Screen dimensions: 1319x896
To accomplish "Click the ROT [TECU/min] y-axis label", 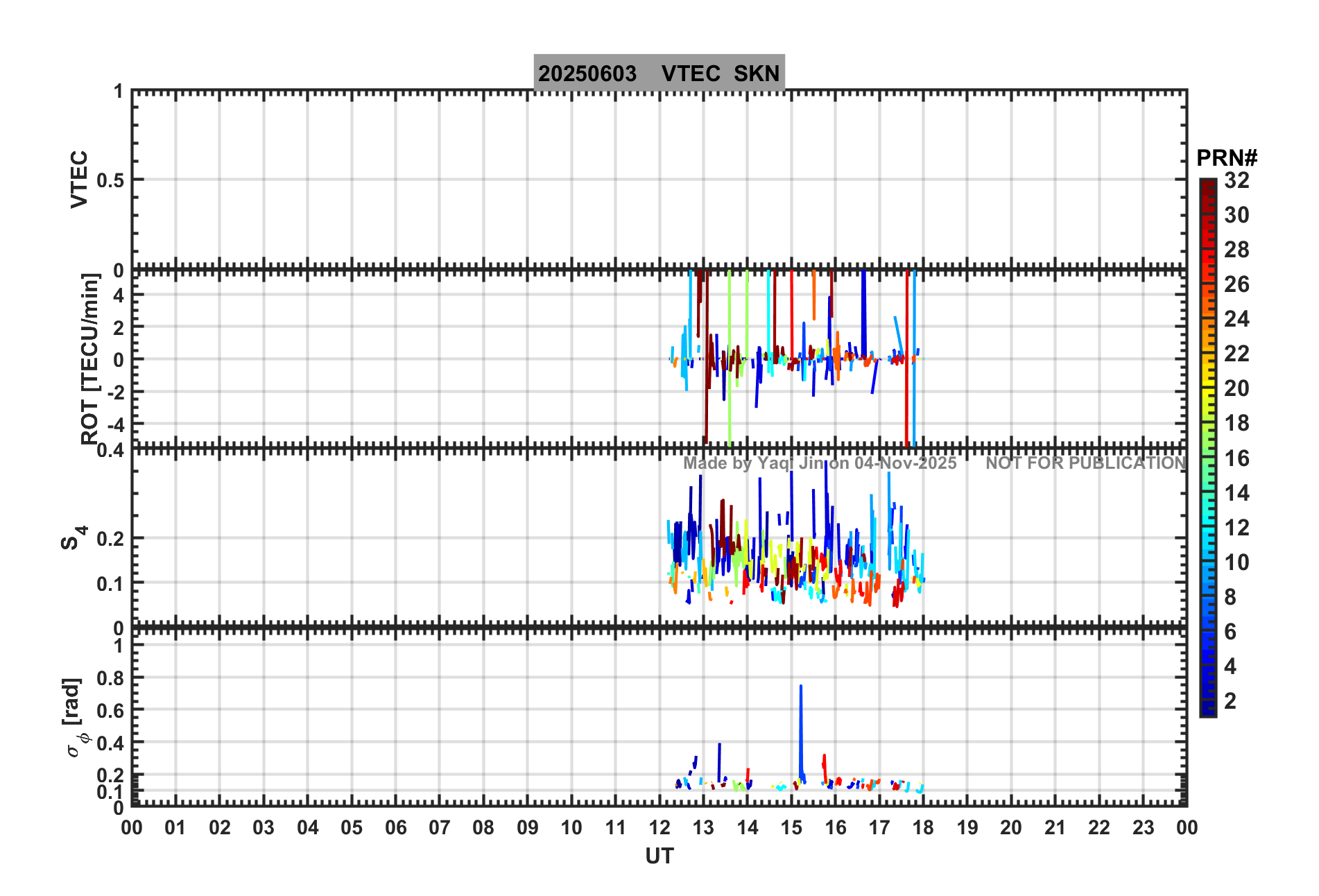I will pyautogui.click(x=90, y=359).
